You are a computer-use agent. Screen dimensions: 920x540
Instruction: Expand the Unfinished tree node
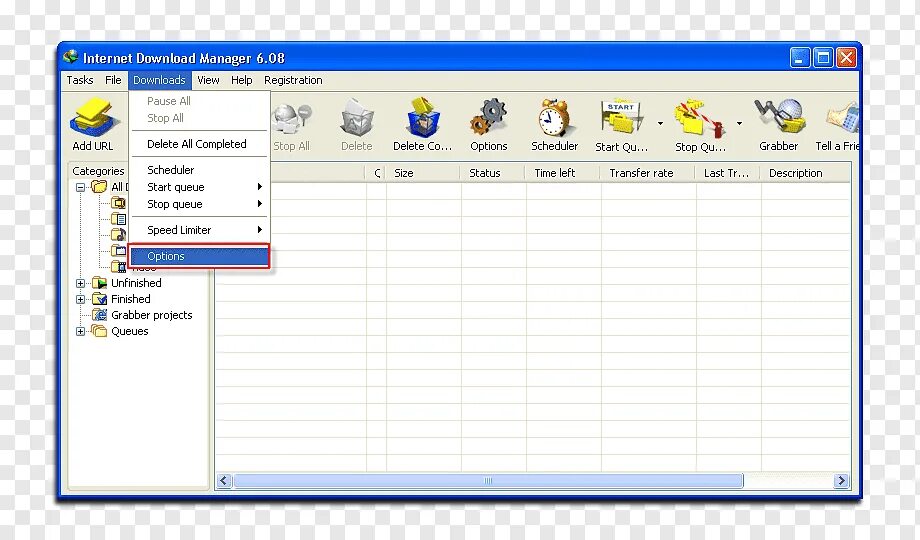tap(80, 283)
